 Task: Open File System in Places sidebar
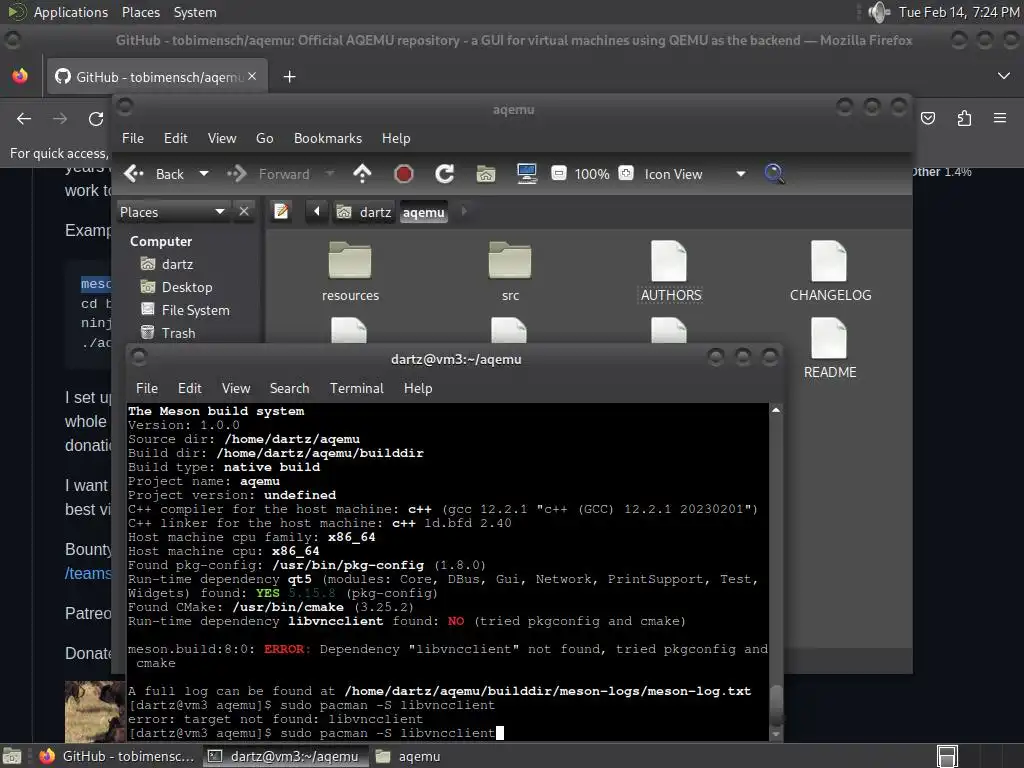(x=185, y=310)
